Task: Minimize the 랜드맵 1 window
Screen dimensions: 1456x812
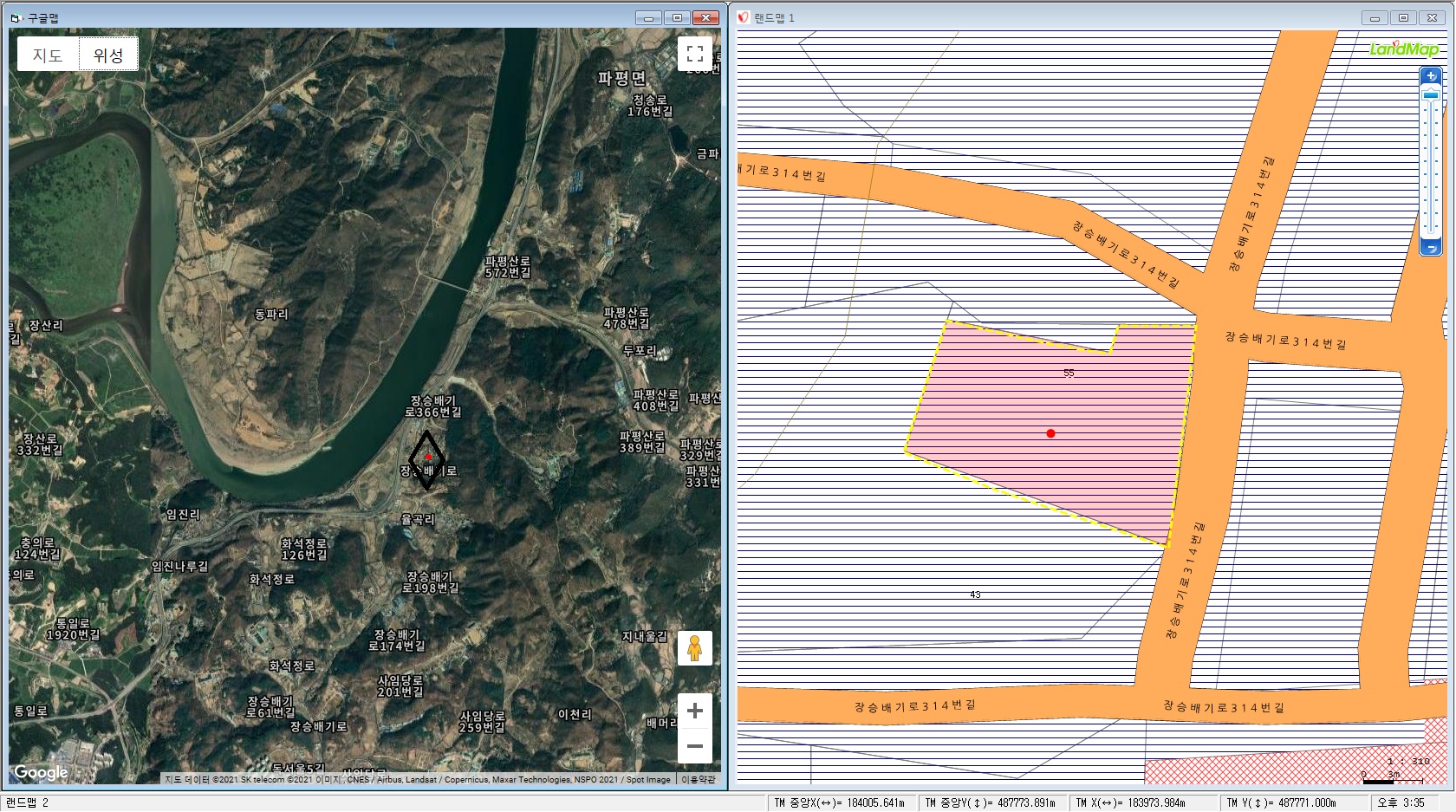Action: (x=1375, y=17)
